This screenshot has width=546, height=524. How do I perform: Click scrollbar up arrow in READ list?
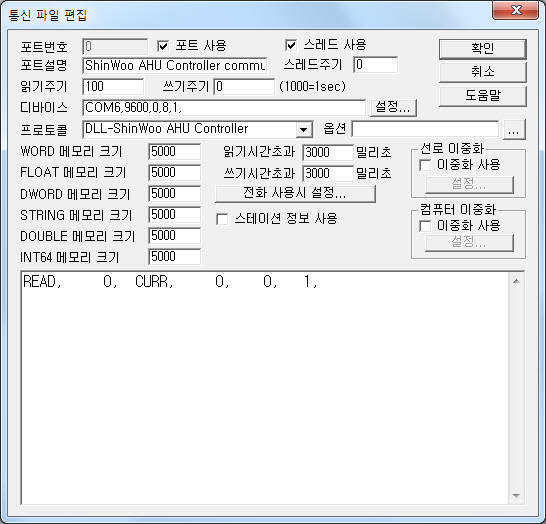click(516, 281)
